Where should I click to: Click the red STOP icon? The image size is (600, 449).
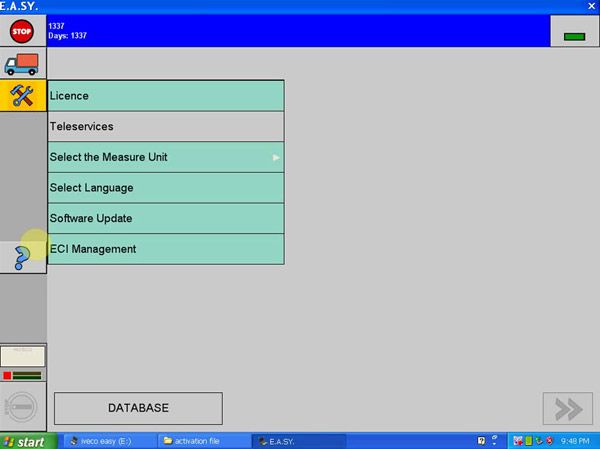click(22, 30)
